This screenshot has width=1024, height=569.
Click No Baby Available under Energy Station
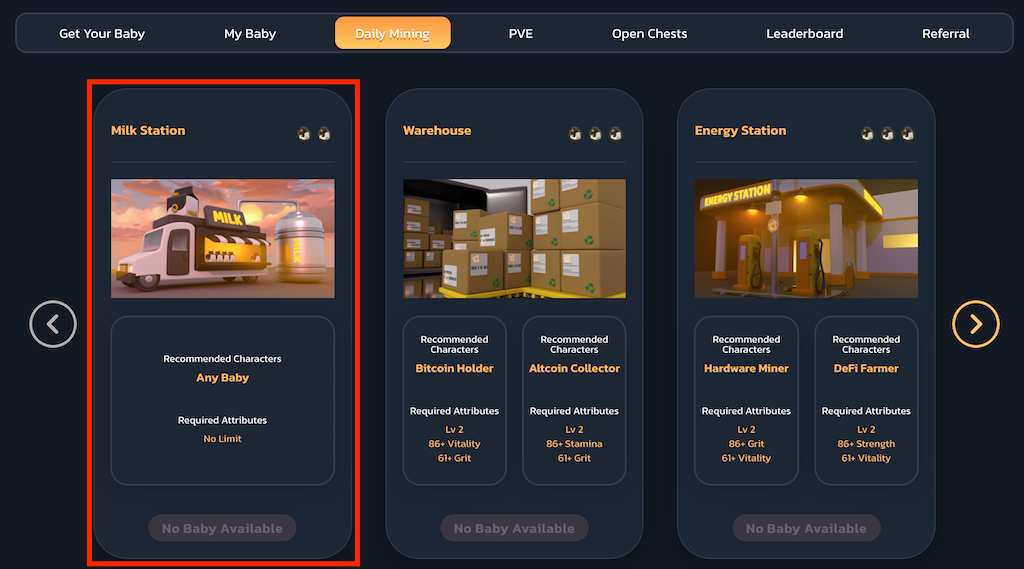(806, 528)
